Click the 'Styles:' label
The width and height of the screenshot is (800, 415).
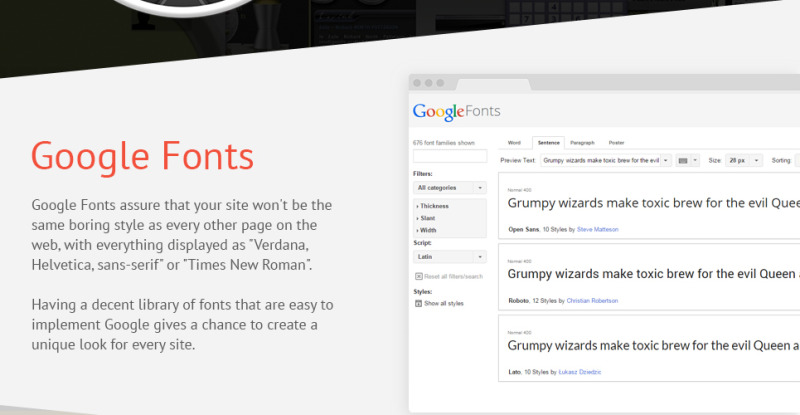pyautogui.click(x=422, y=292)
